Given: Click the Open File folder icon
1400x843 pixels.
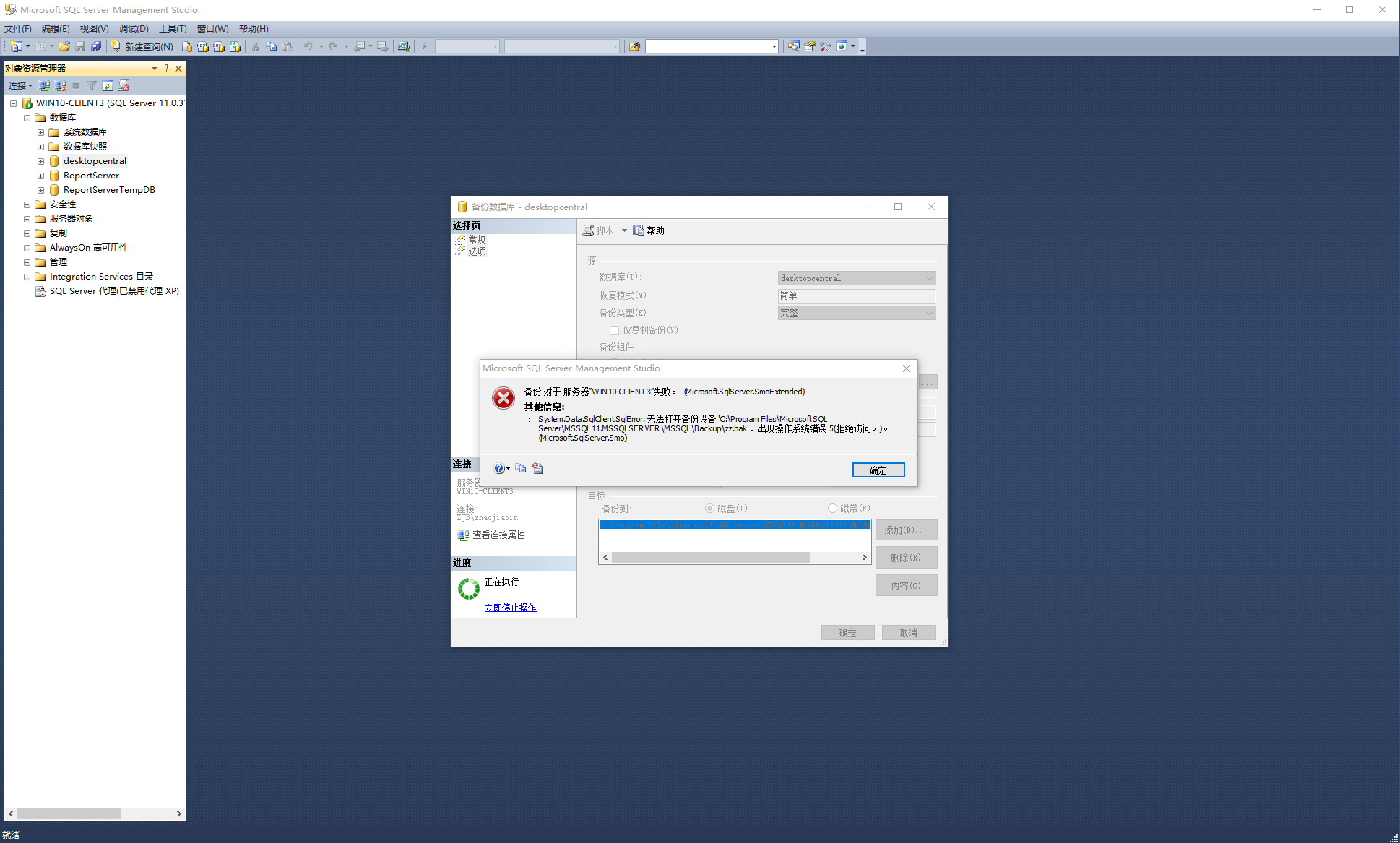Looking at the screenshot, I should (64, 46).
